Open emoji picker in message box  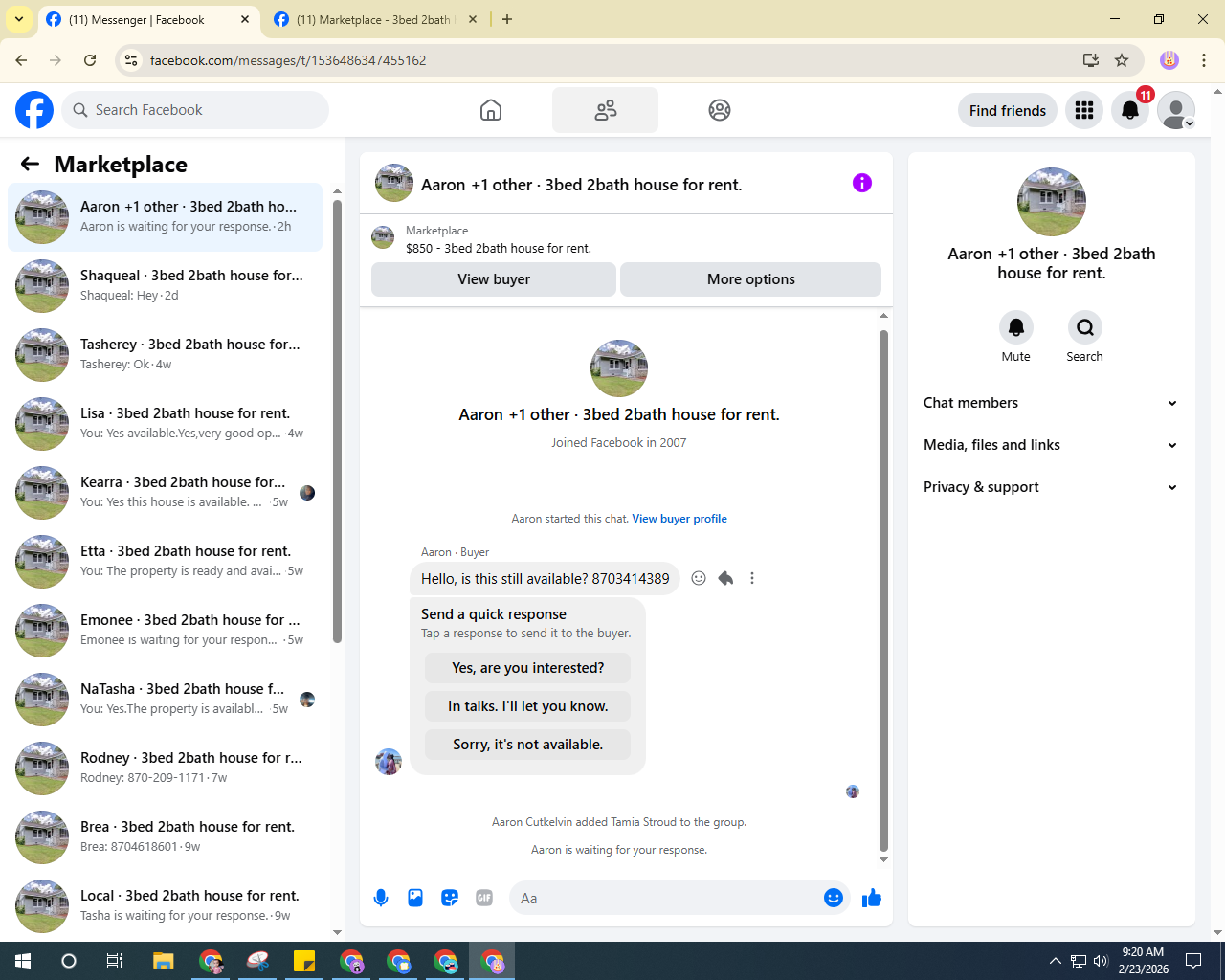pyautogui.click(x=834, y=898)
